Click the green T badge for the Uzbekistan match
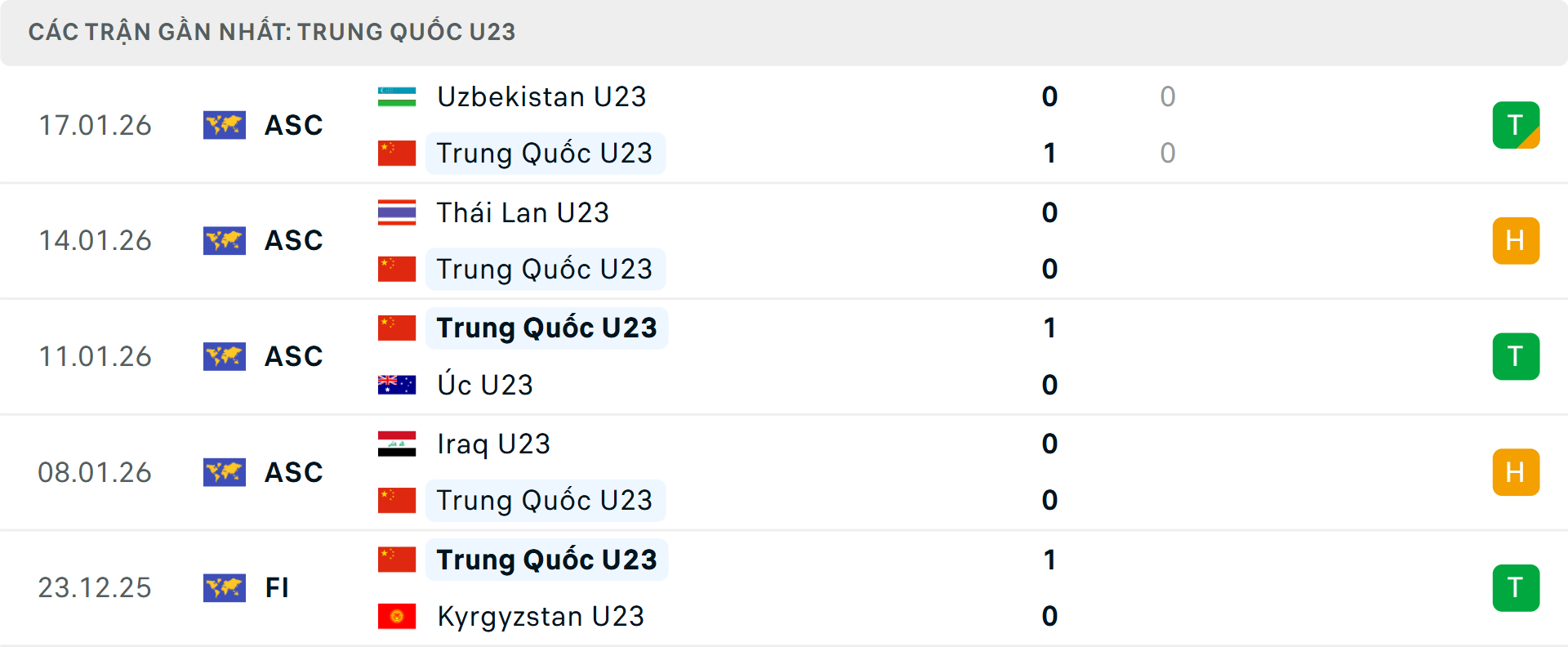The height and width of the screenshot is (647, 1568). tap(1517, 125)
